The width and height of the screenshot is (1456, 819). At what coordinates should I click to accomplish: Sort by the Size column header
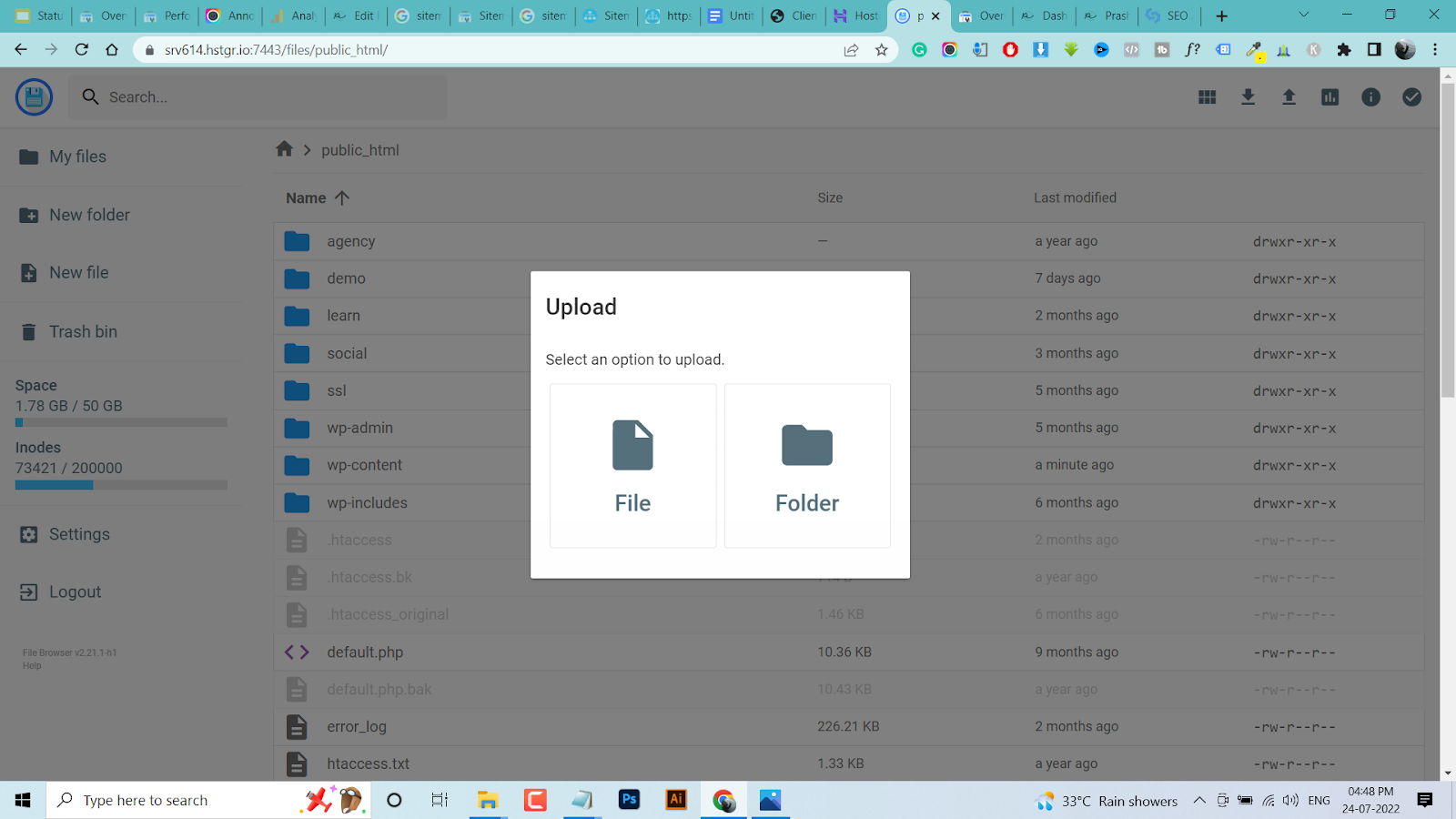pyautogui.click(x=830, y=197)
